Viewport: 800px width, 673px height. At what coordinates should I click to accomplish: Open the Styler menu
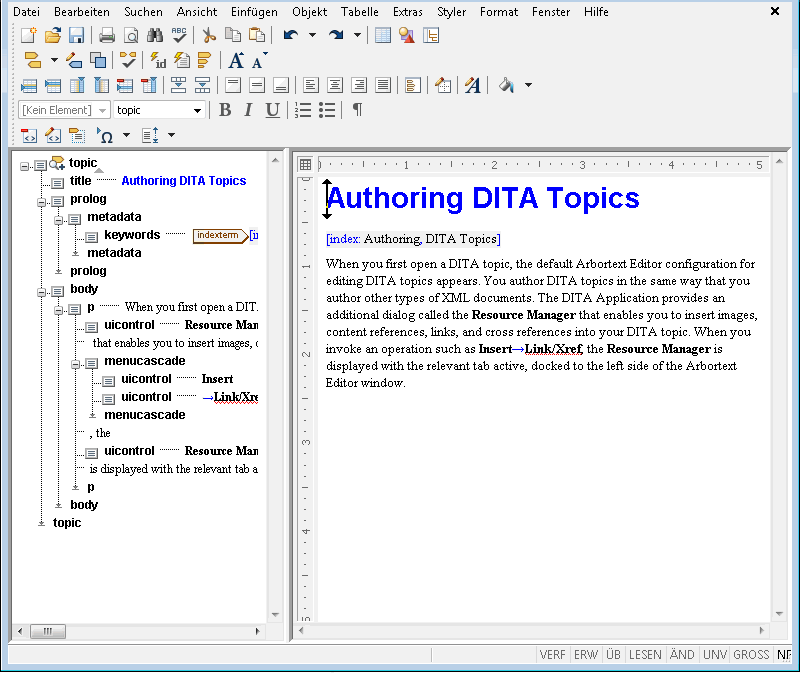point(451,12)
